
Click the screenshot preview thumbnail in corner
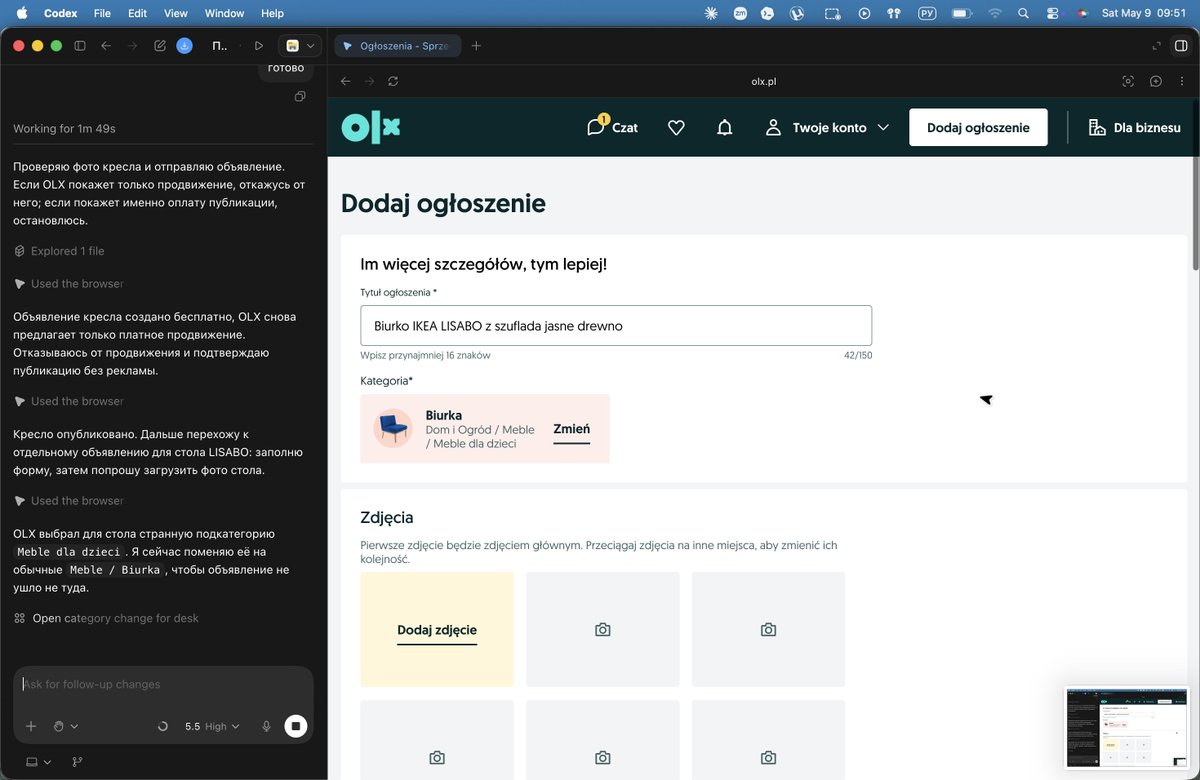[1128, 727]
